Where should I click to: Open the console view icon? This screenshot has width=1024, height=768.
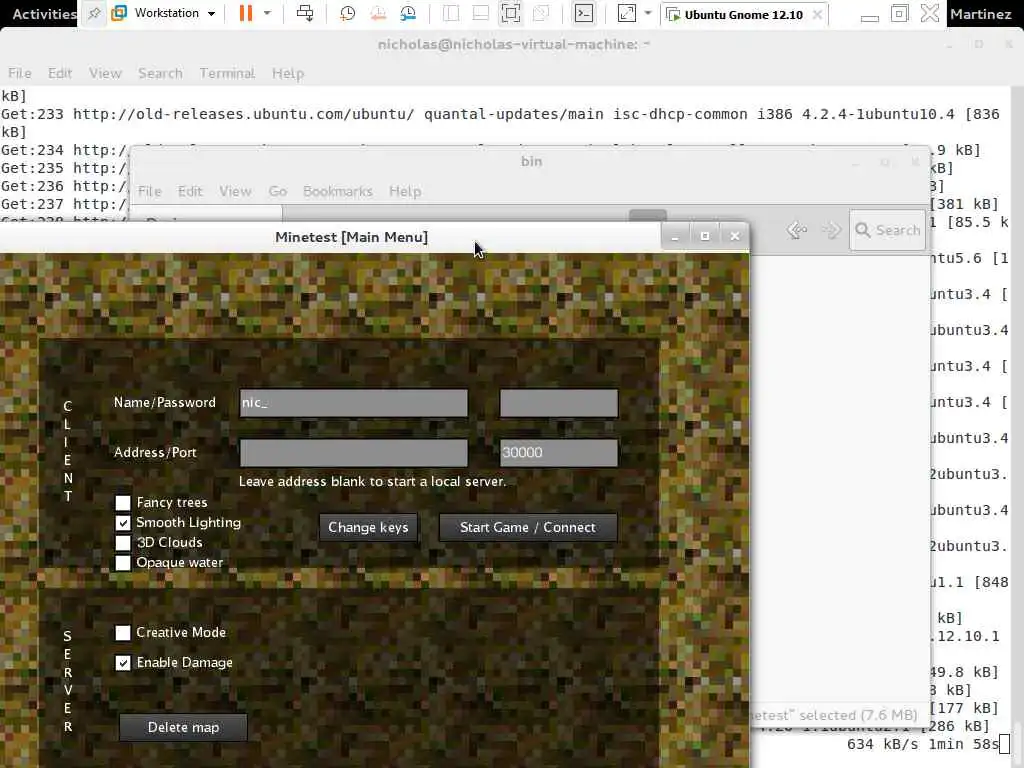click(583, 14)
